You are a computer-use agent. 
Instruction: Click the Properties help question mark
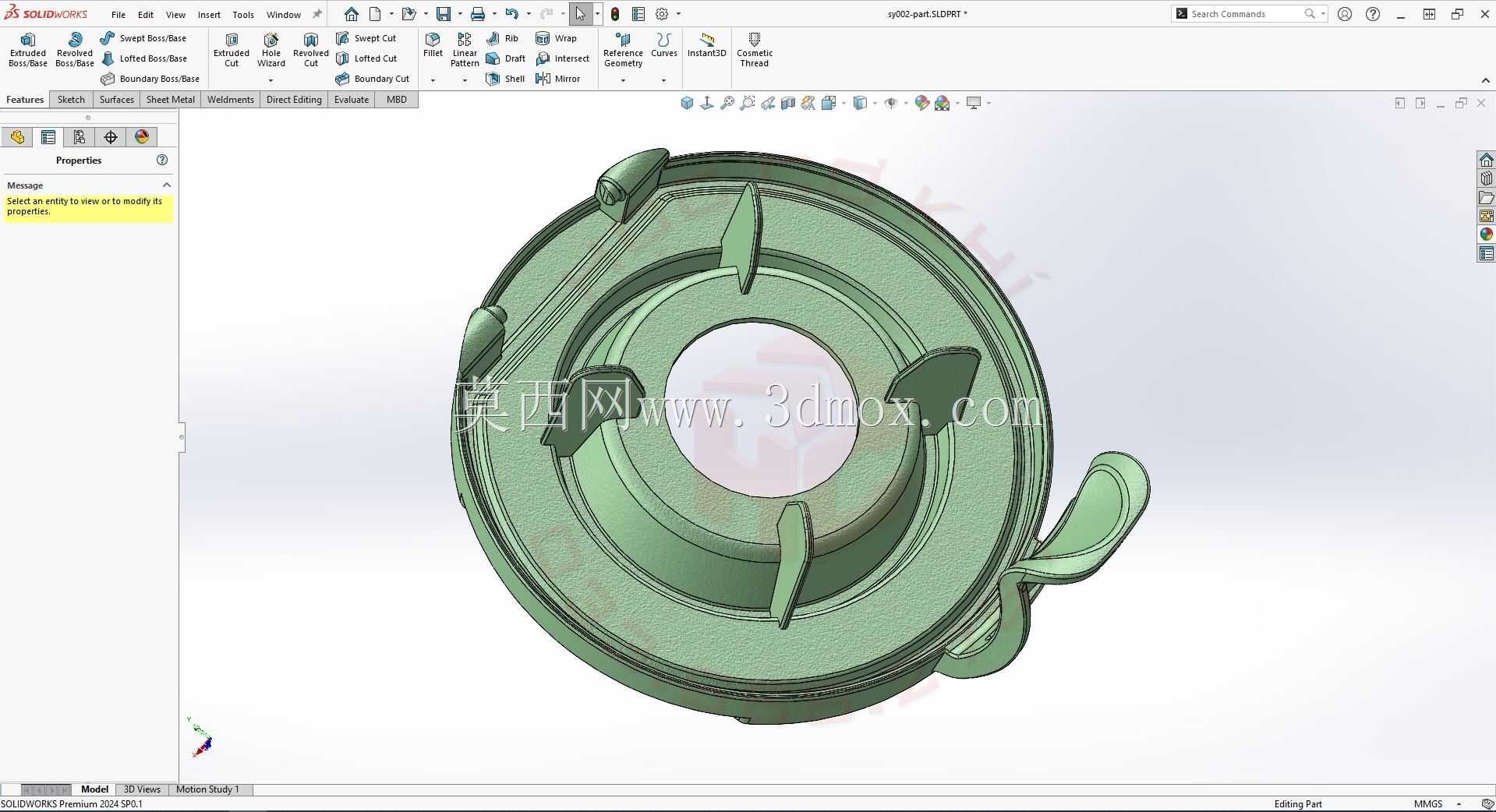162,160
